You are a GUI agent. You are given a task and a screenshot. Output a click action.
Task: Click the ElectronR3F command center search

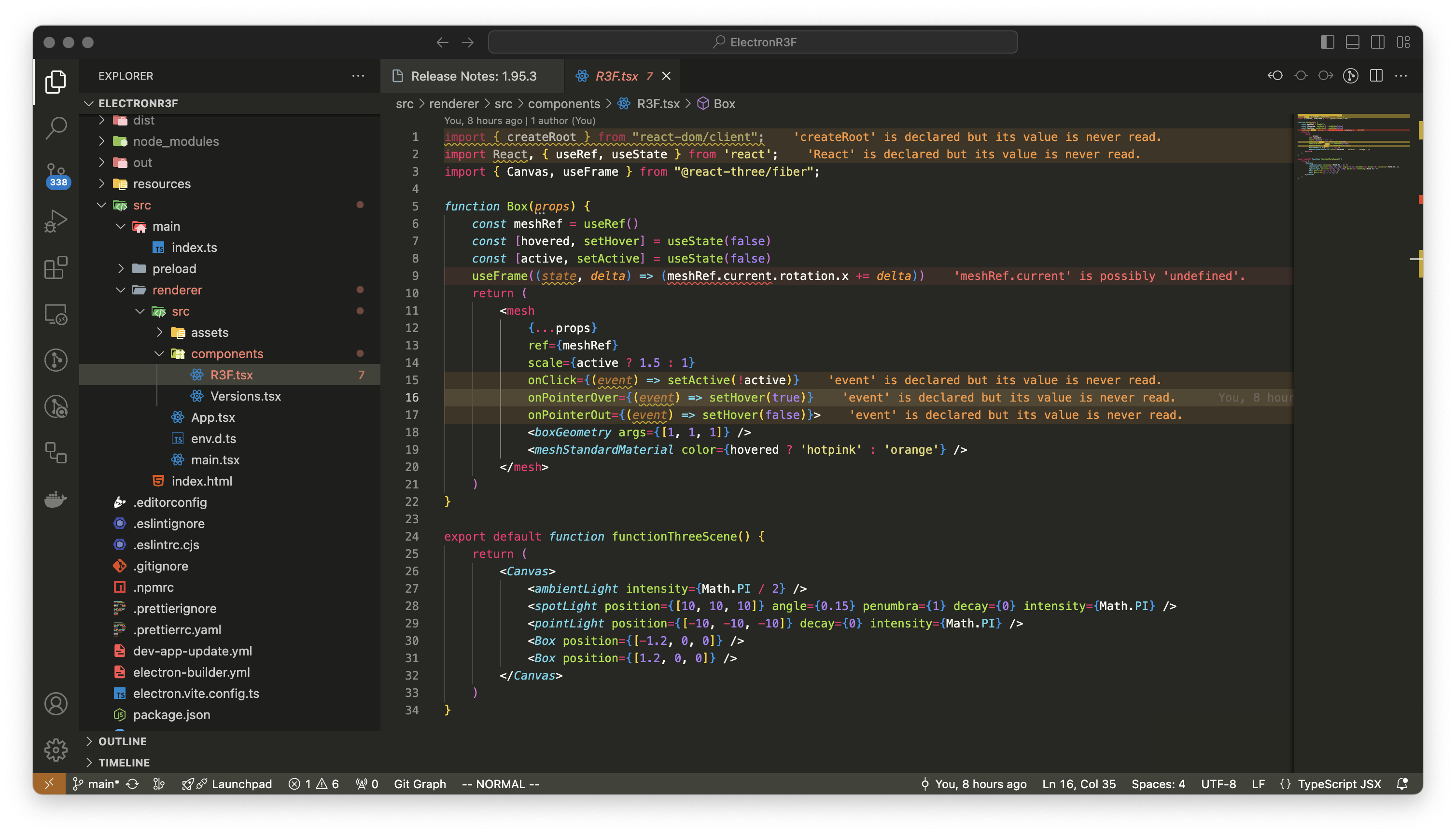coord(752,42)
